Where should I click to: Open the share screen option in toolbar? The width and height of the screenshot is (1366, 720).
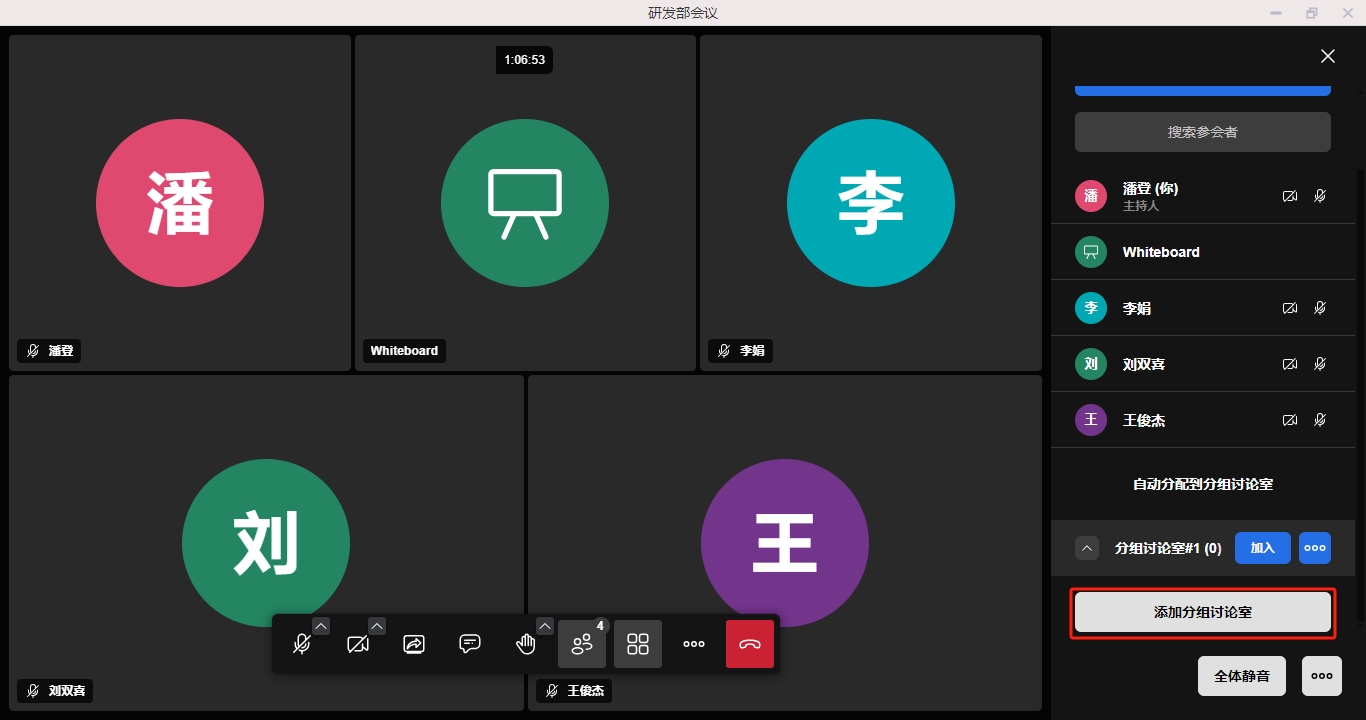pos(414,644)
